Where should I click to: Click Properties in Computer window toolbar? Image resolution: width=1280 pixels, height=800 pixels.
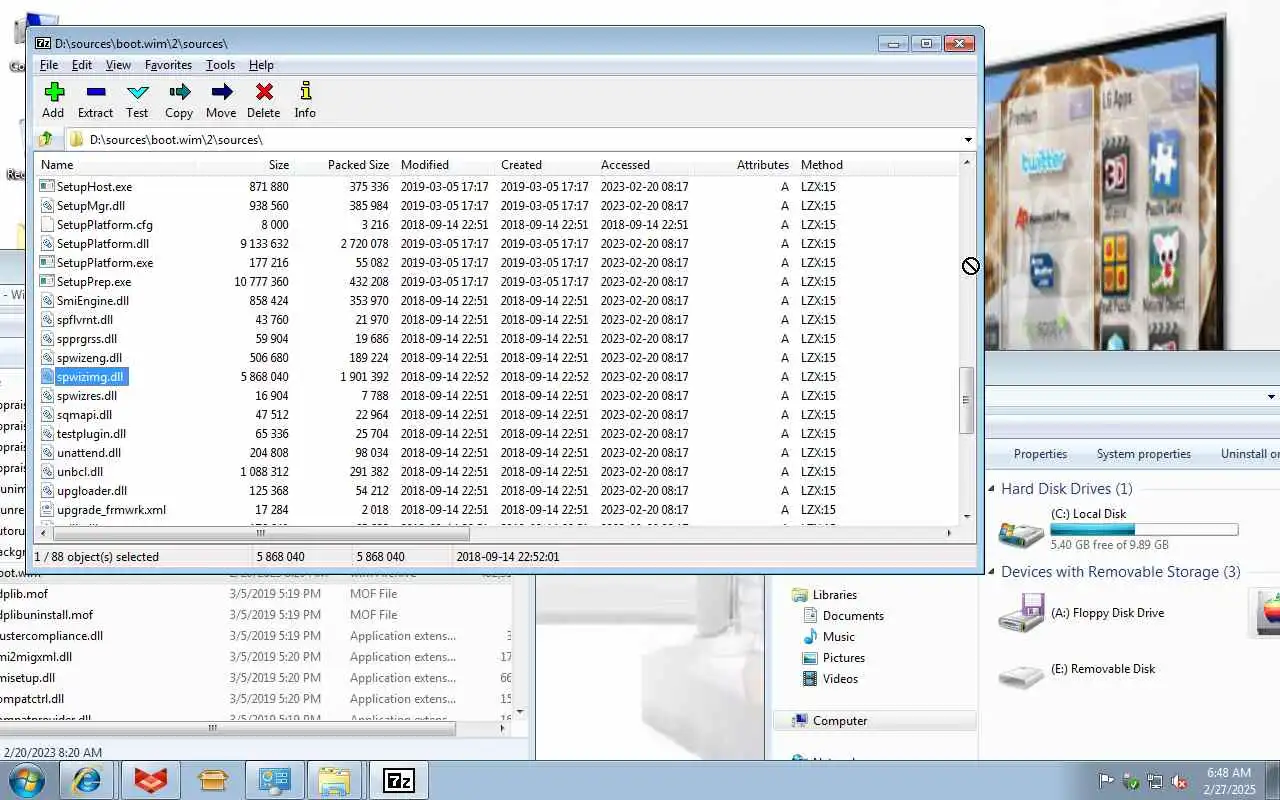[1040, 454]
